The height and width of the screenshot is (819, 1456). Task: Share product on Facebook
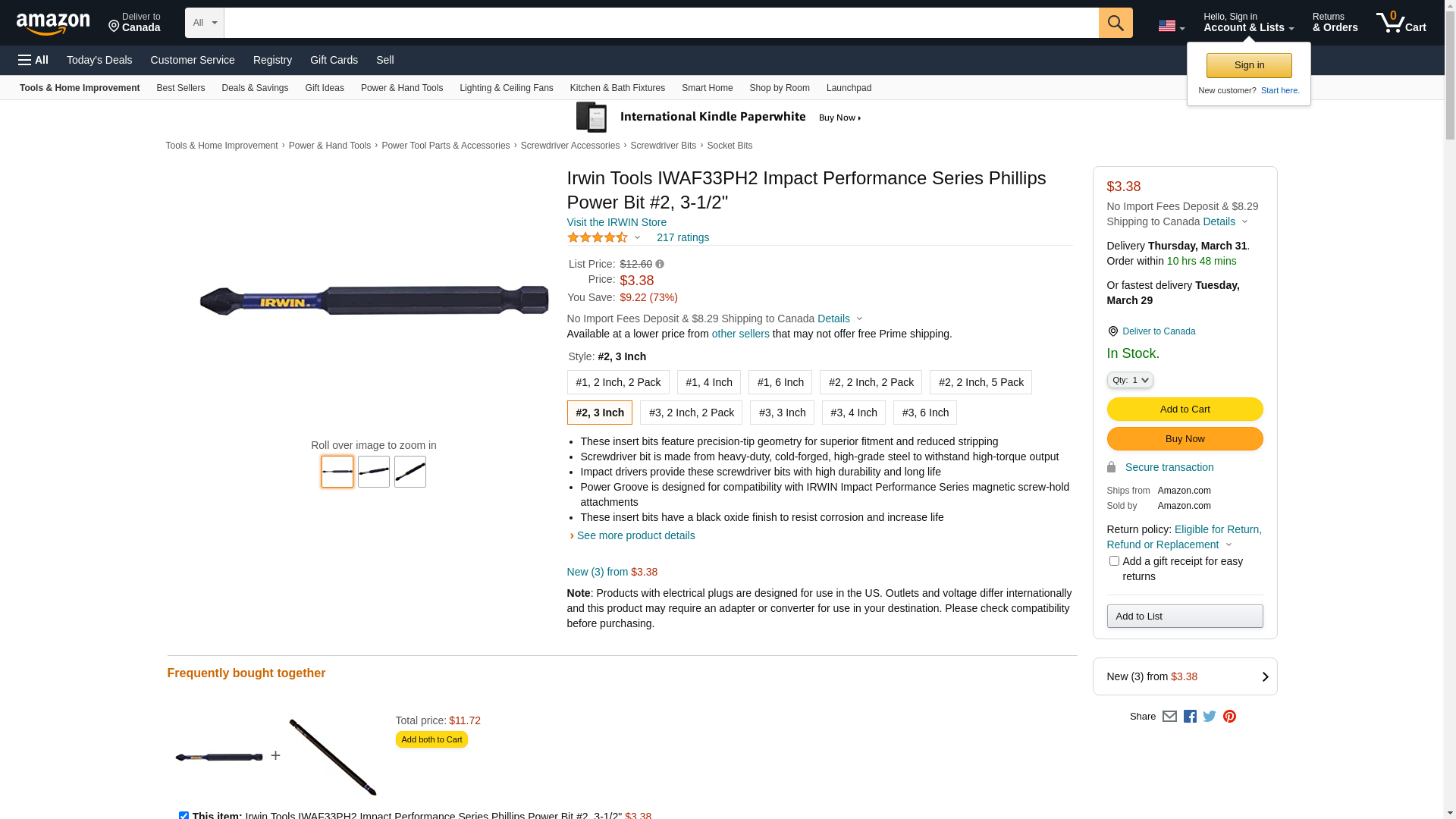(1190, 717)
